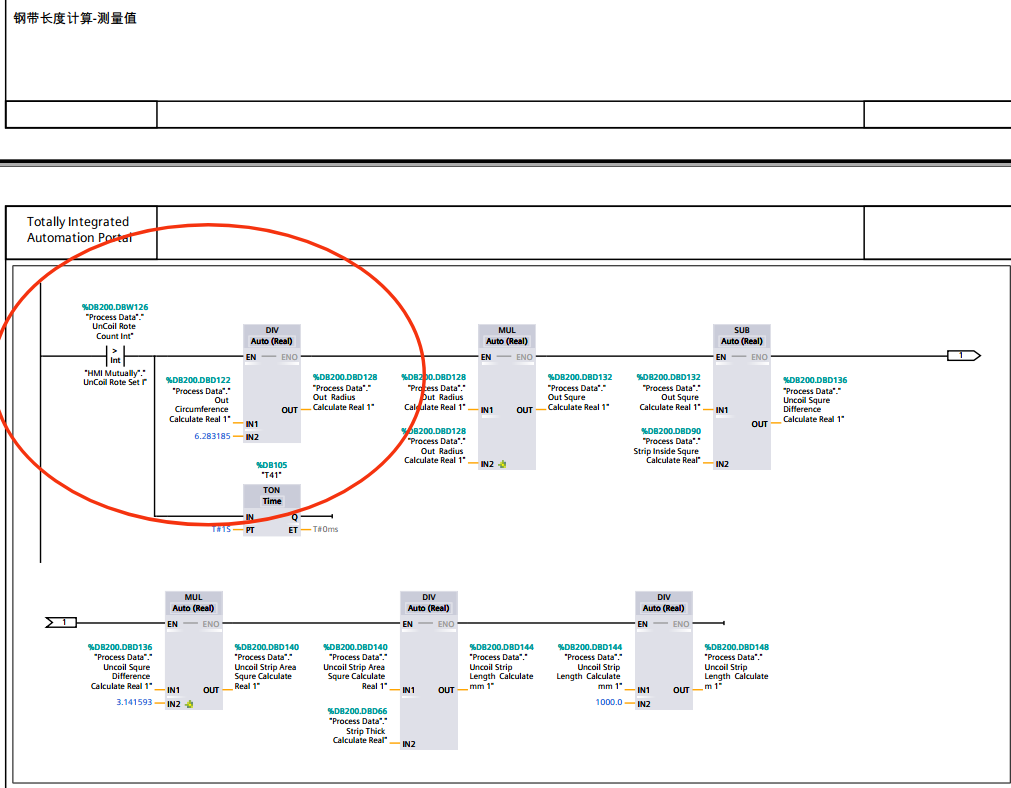The height and width of the screenshot is (788, 1011).
Task: Click the add-input star beside 3.141593 IN2
Action: pos(189,704)
